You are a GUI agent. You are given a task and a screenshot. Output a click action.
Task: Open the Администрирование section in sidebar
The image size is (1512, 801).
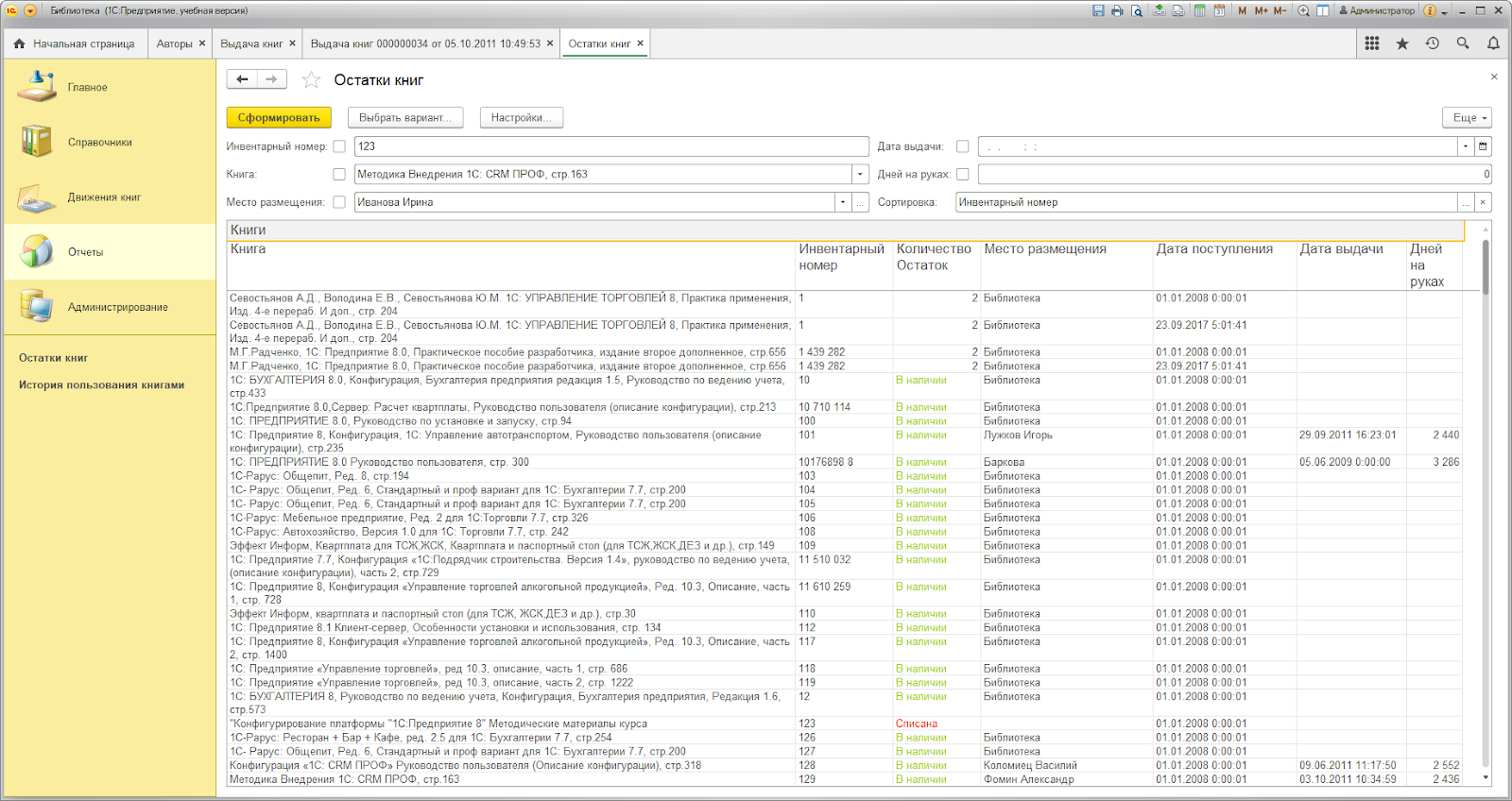tap(110, 307)
